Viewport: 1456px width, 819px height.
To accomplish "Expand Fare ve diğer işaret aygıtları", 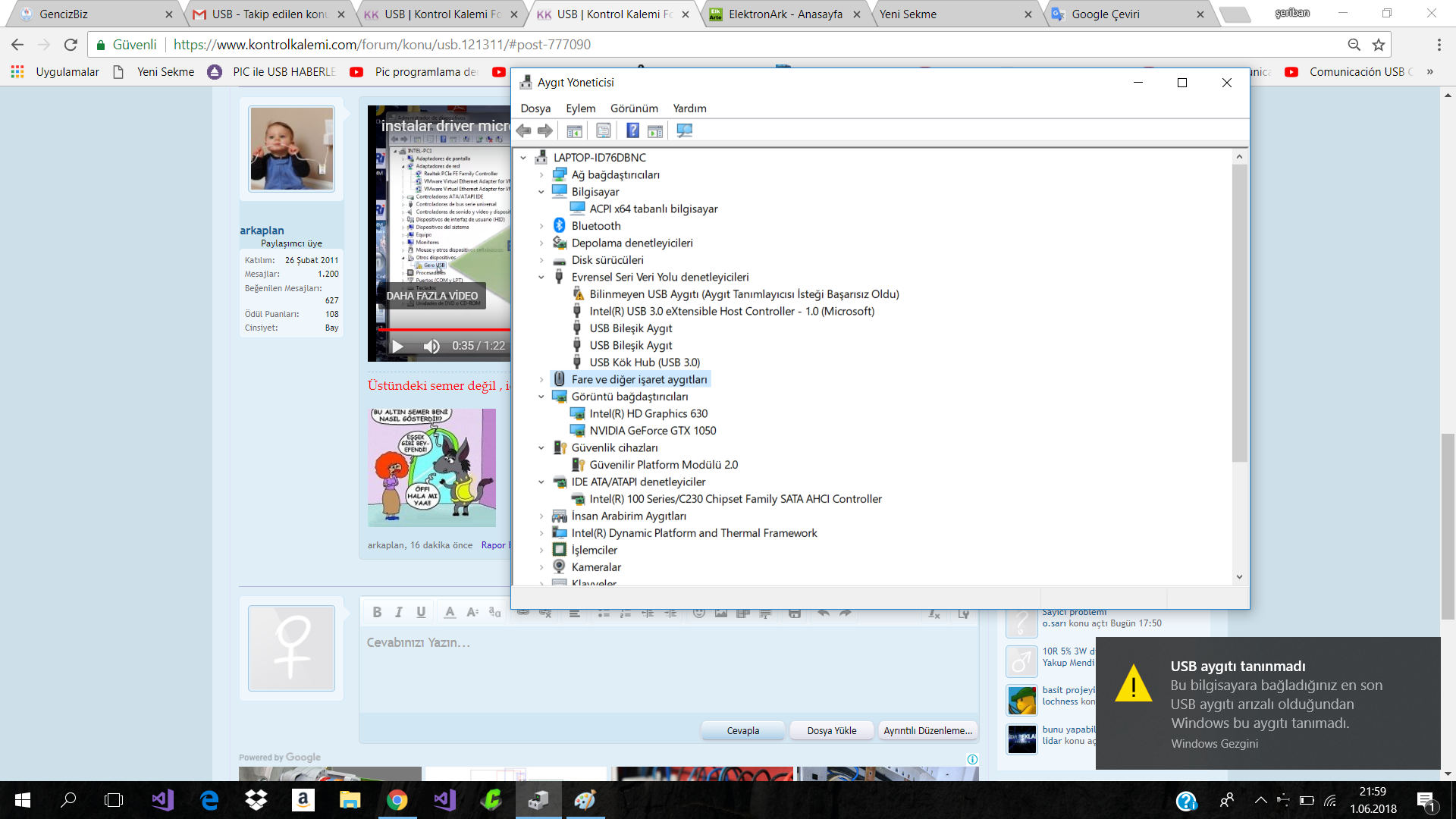I will point(541,380).
